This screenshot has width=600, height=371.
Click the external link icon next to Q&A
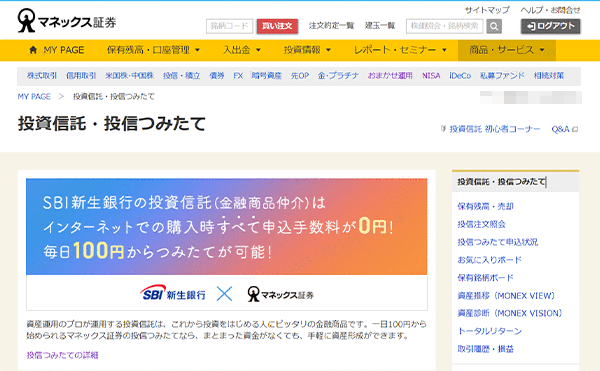(x=575, y=129)
